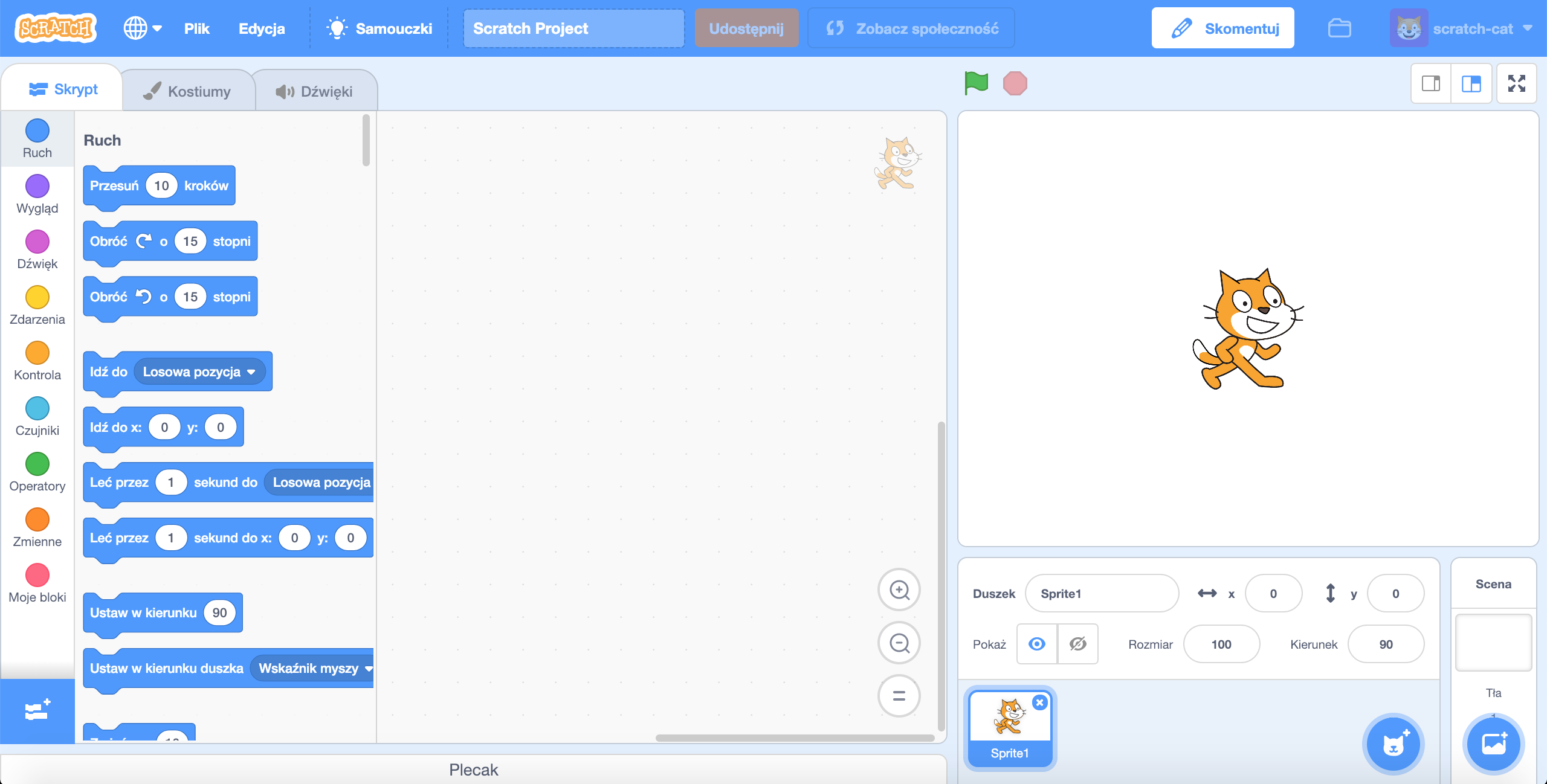Open the add extension panel

[37, 710]
